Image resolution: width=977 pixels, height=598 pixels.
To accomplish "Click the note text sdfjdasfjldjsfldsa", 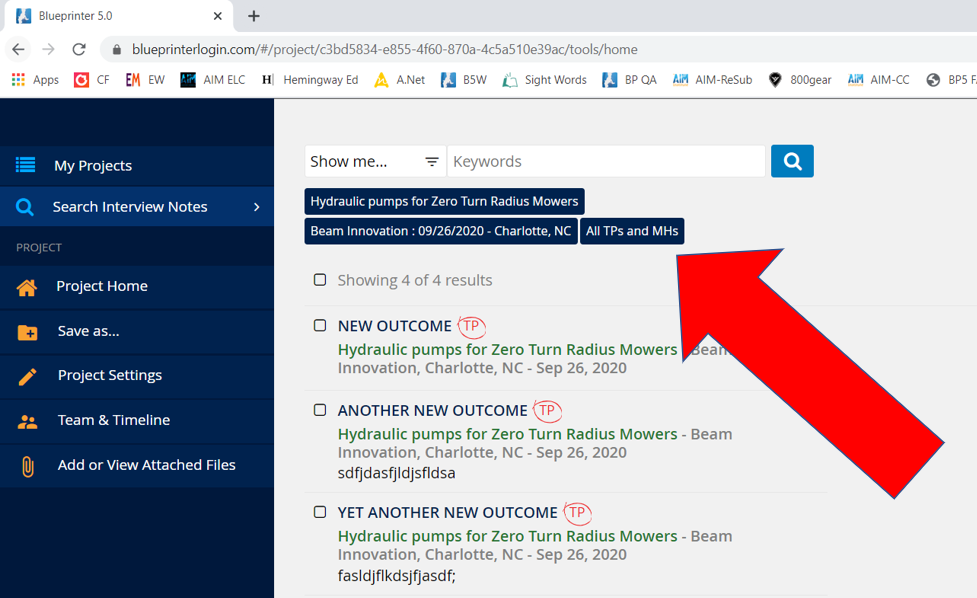I will (396, 473).
